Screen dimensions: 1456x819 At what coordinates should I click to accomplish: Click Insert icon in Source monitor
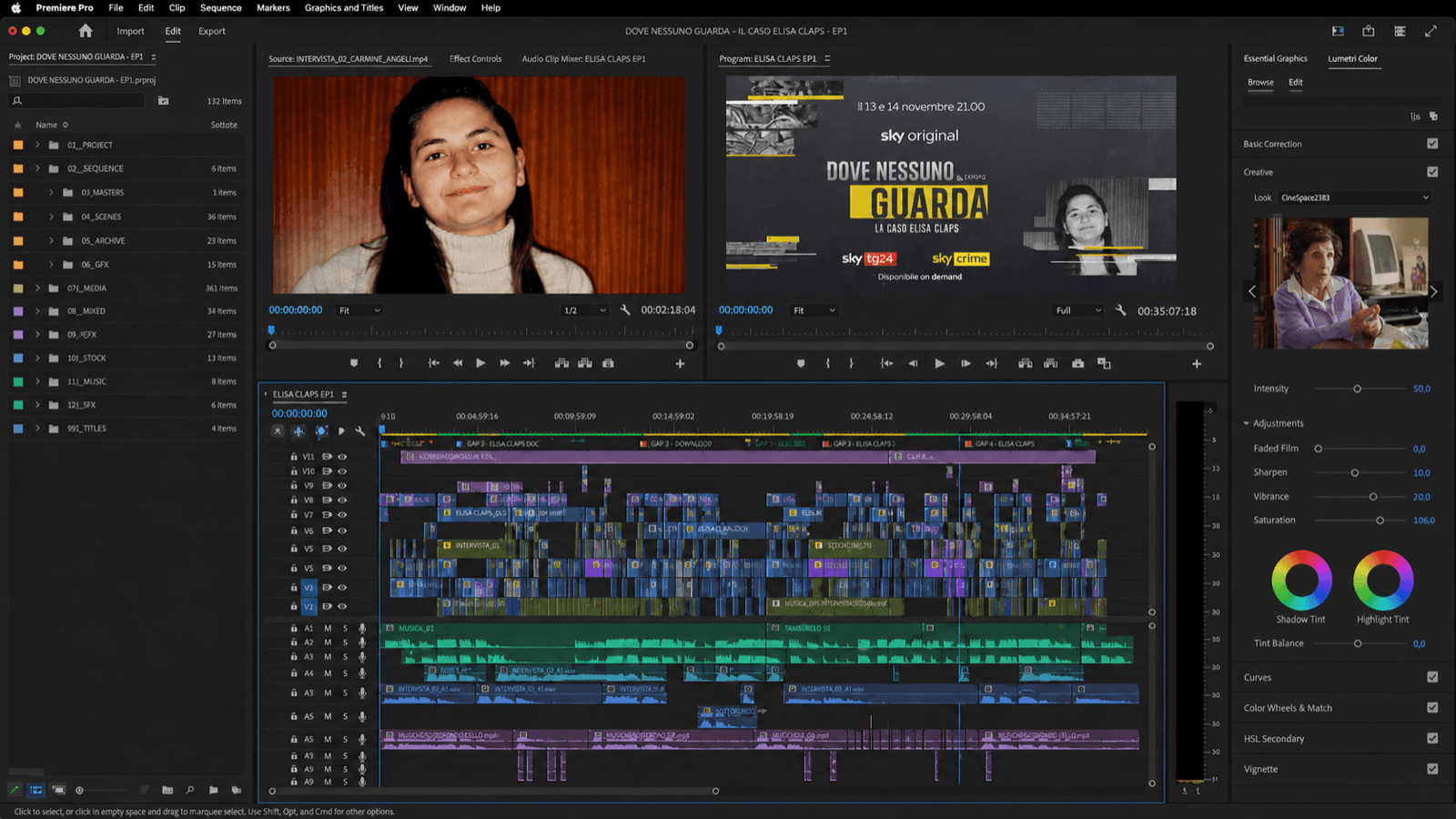[561, 363]
